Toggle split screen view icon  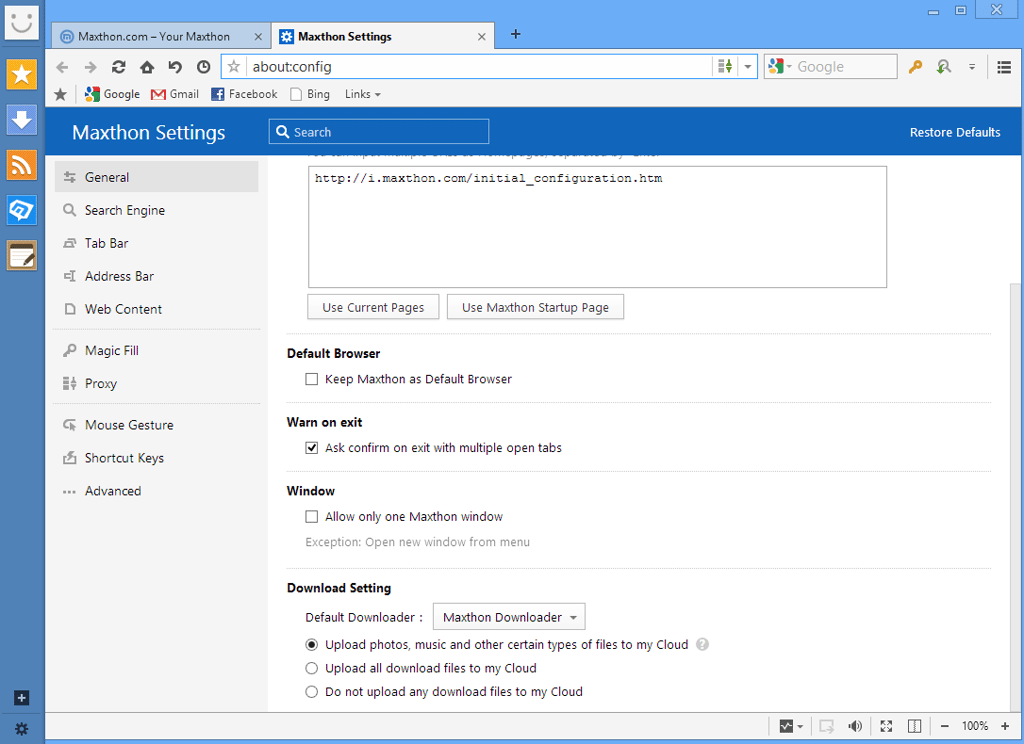click(x=915, y=726)
